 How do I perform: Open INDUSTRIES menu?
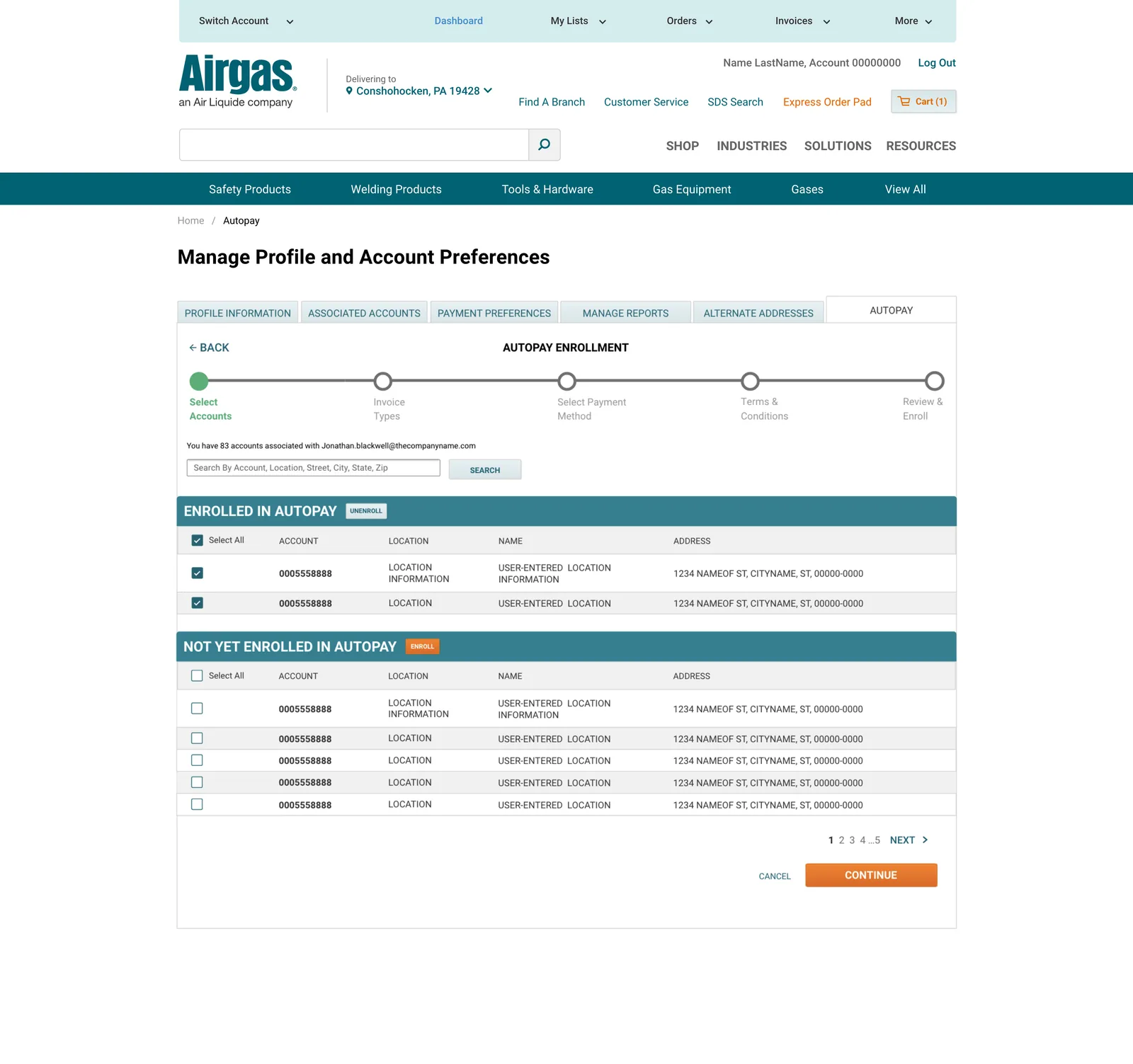[751, 146]
